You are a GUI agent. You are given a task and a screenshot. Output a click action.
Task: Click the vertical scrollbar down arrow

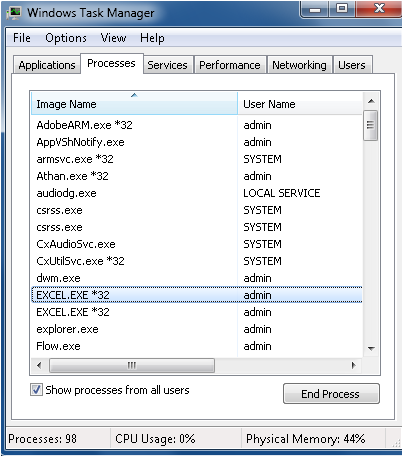tap(371, 349)
